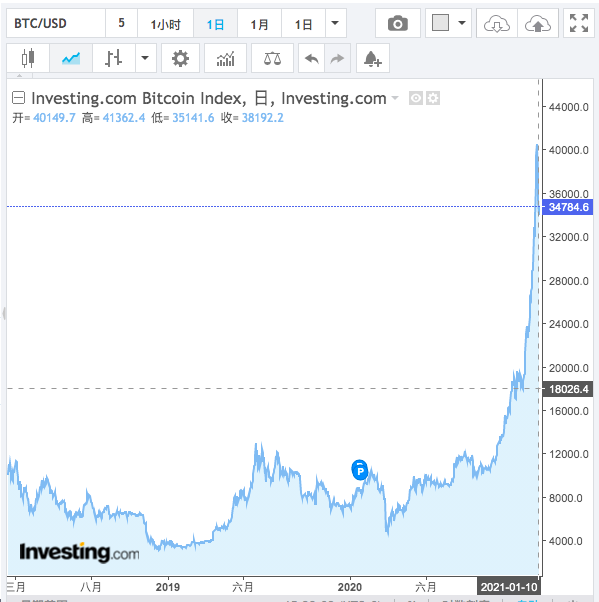The height and width of the screenshot is (602, 599).
Task: Redo the chart action
Action: click(x=338, y=58)
